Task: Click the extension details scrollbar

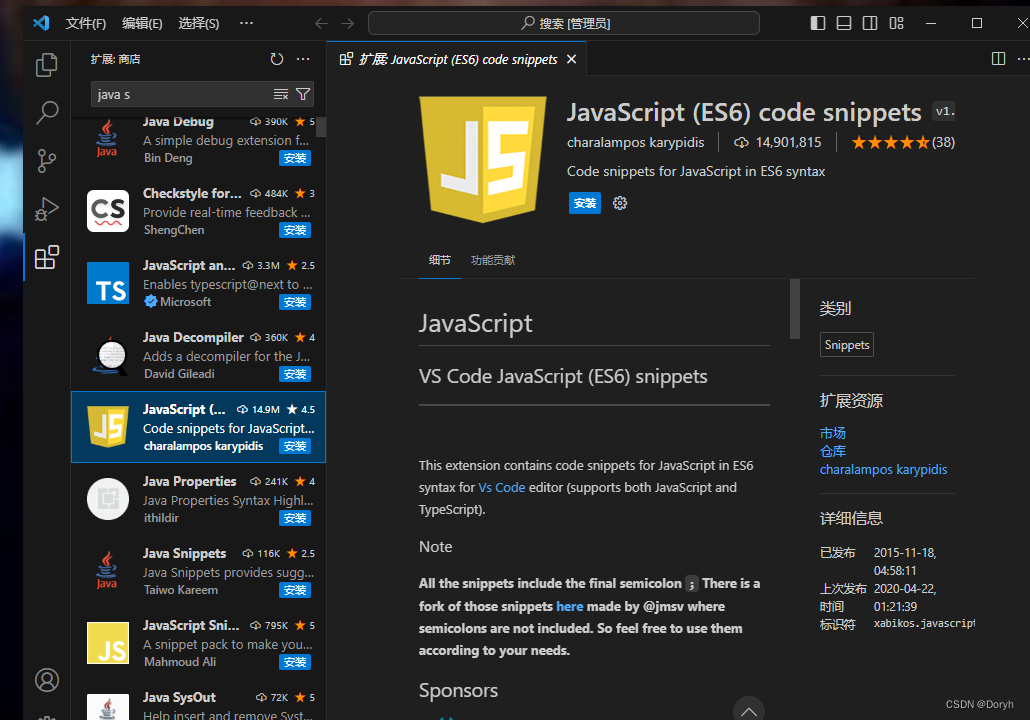Action: (x=795, y=309)
